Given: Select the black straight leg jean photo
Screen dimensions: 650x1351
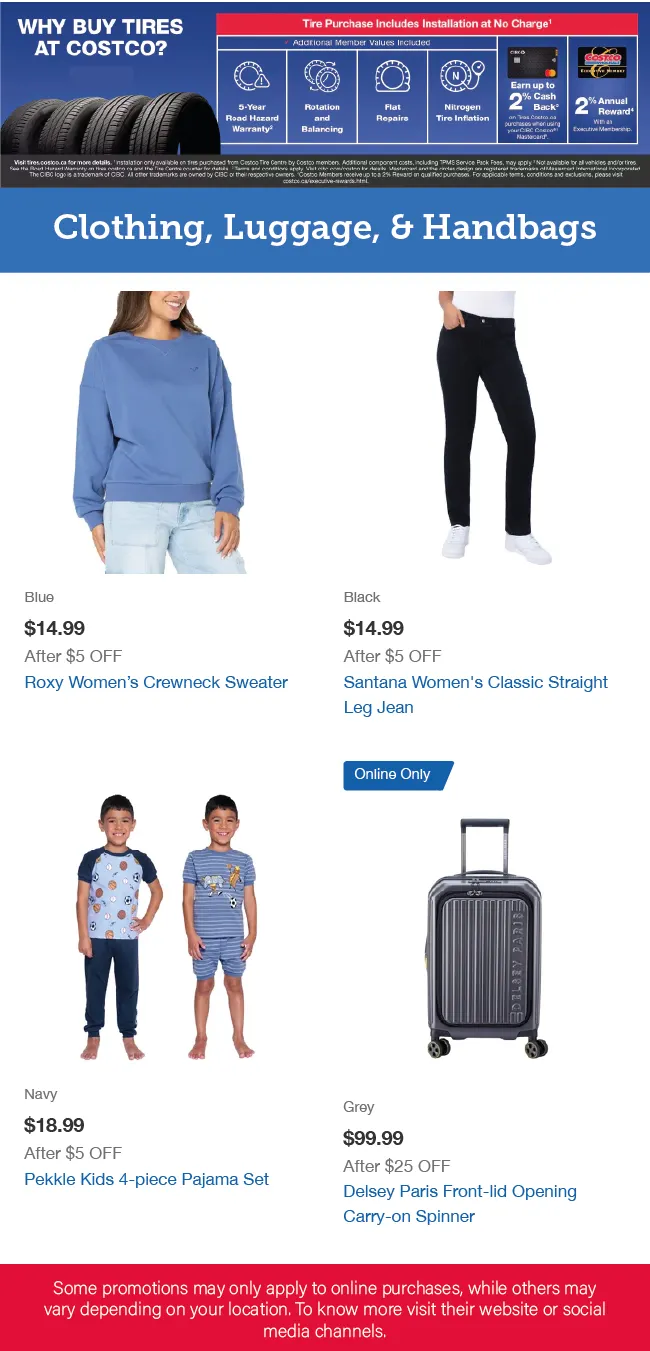Looking at the screenshot, I should [491, 427].
